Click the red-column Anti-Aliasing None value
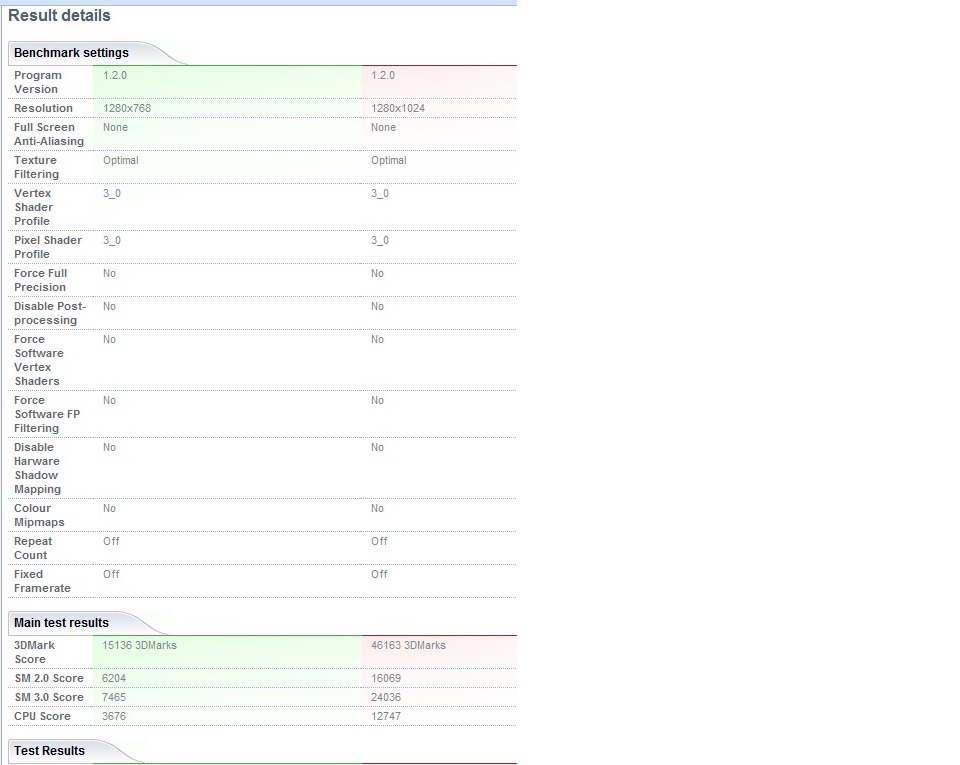960x765 pixels. (x=383, y=127)
